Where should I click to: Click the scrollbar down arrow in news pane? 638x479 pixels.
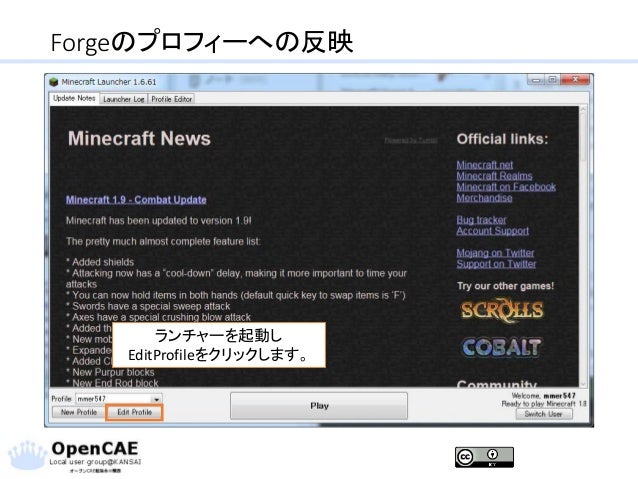(583, 383)
